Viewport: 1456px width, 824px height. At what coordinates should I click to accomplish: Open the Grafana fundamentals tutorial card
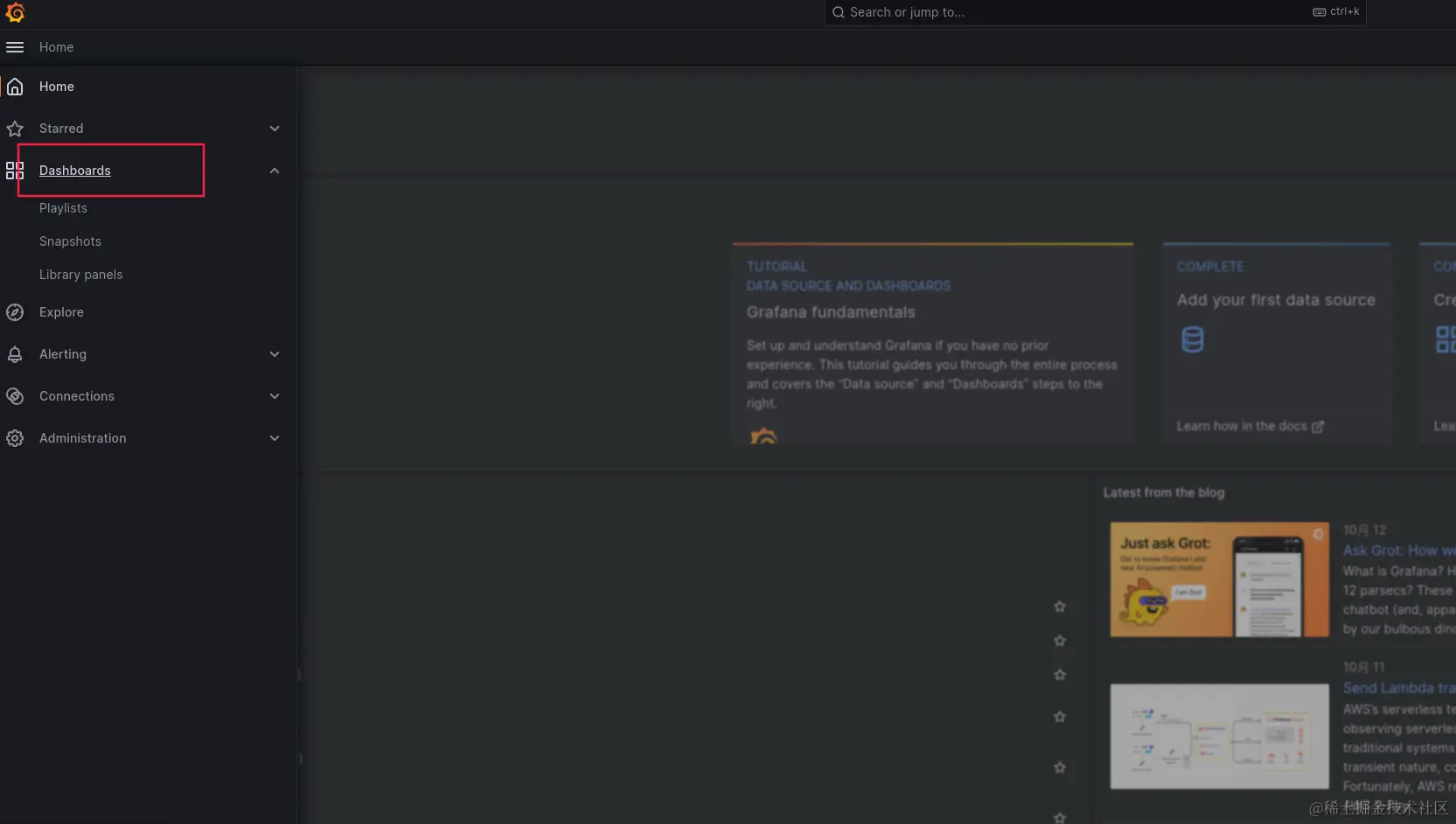point(933,343)
